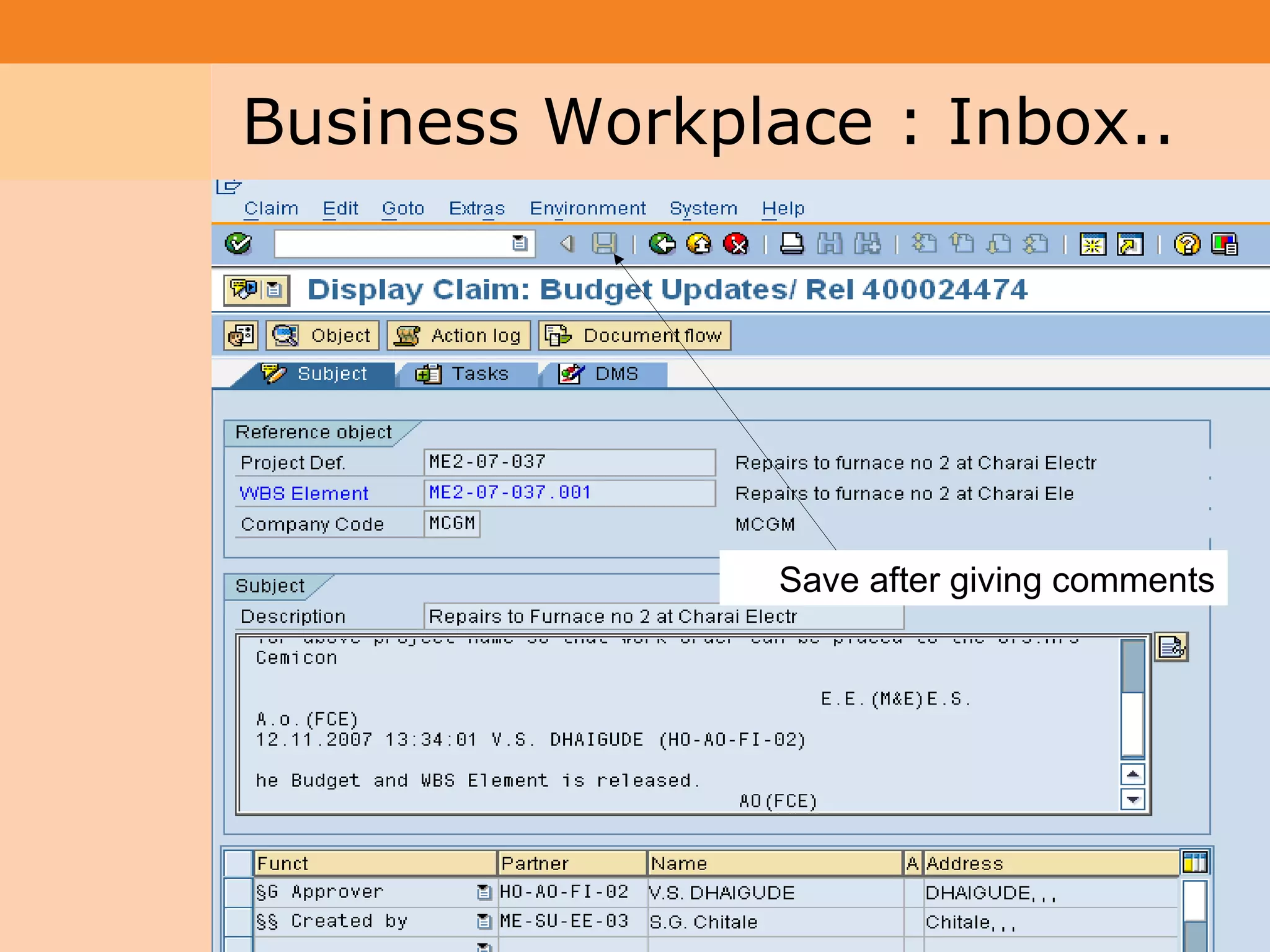The height and width of the screenshot is (952, 1270).
Task: Open the Claim menu
Action: click(271, 208)
